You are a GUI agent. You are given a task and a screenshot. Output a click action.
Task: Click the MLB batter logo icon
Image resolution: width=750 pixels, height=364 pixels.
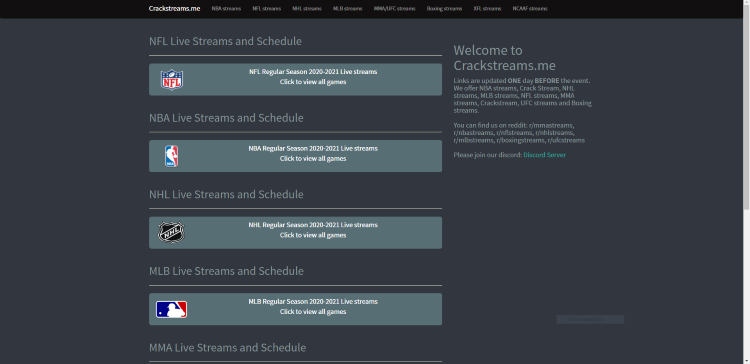pos(171,309)
